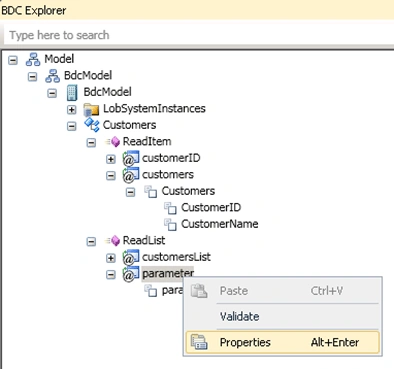
Task: Expand the customerID parameter node
Action: tap(111, 159)
